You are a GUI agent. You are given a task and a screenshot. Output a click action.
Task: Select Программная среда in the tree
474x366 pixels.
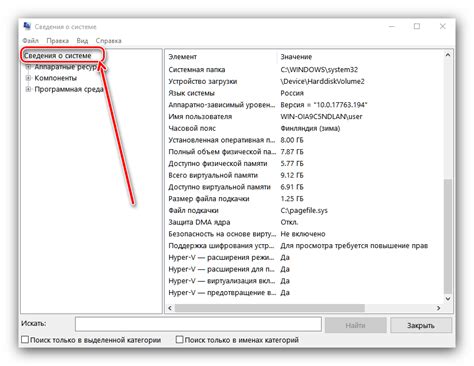pos(69,89)
